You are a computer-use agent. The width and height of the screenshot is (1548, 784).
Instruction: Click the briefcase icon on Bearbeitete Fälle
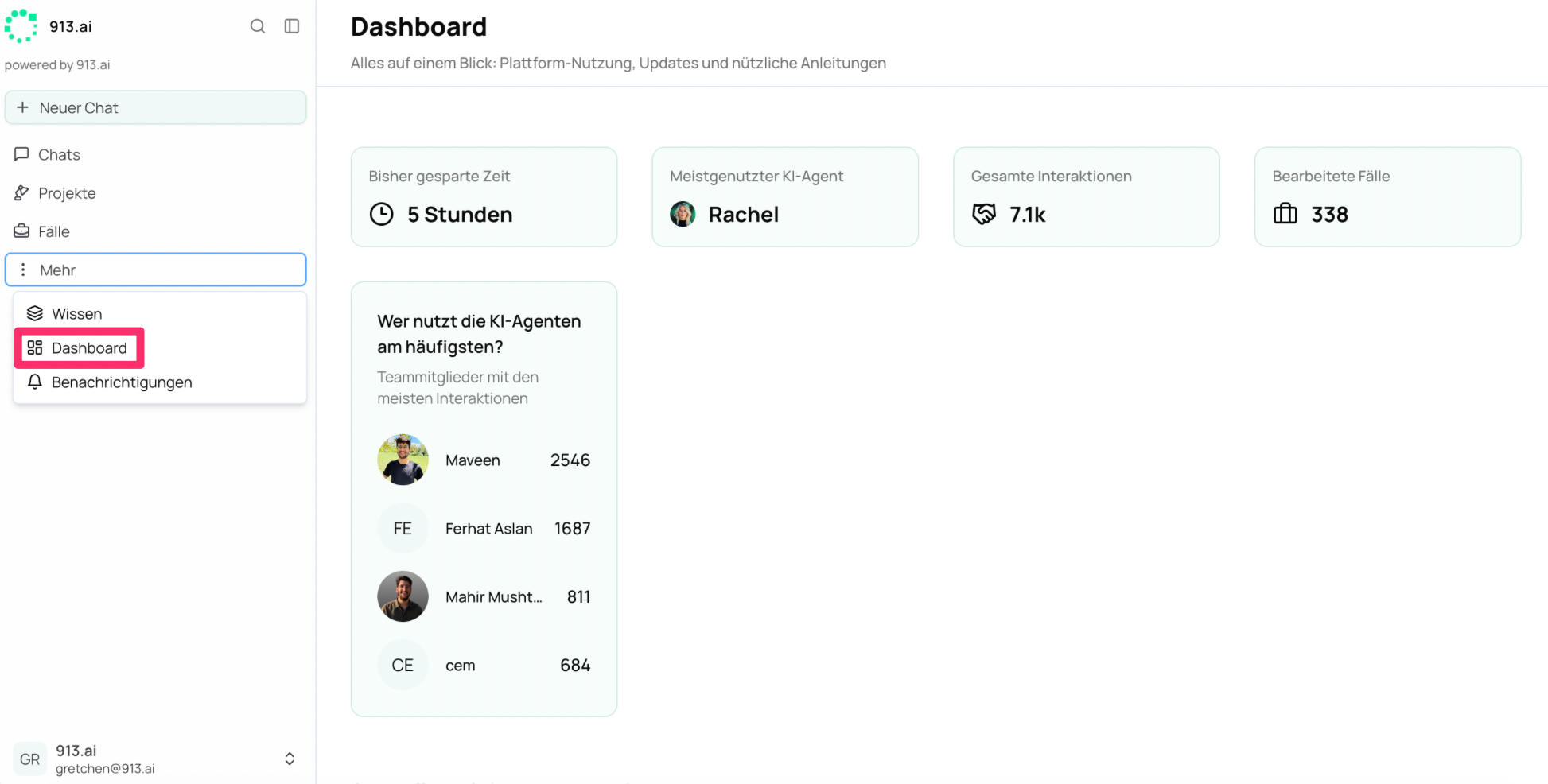point(1285,214)
